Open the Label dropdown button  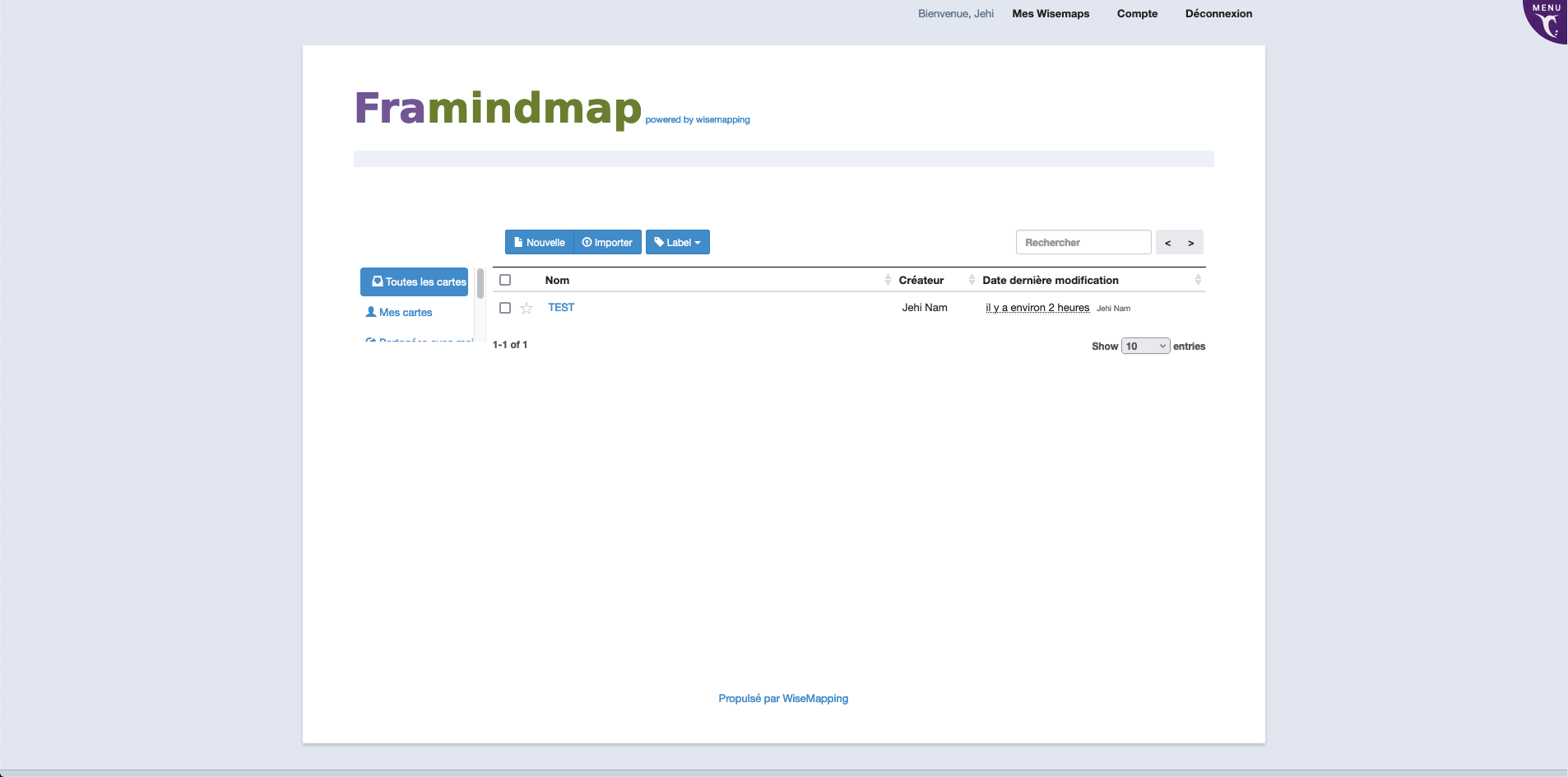pyautogui.click(x=678, y=242)
